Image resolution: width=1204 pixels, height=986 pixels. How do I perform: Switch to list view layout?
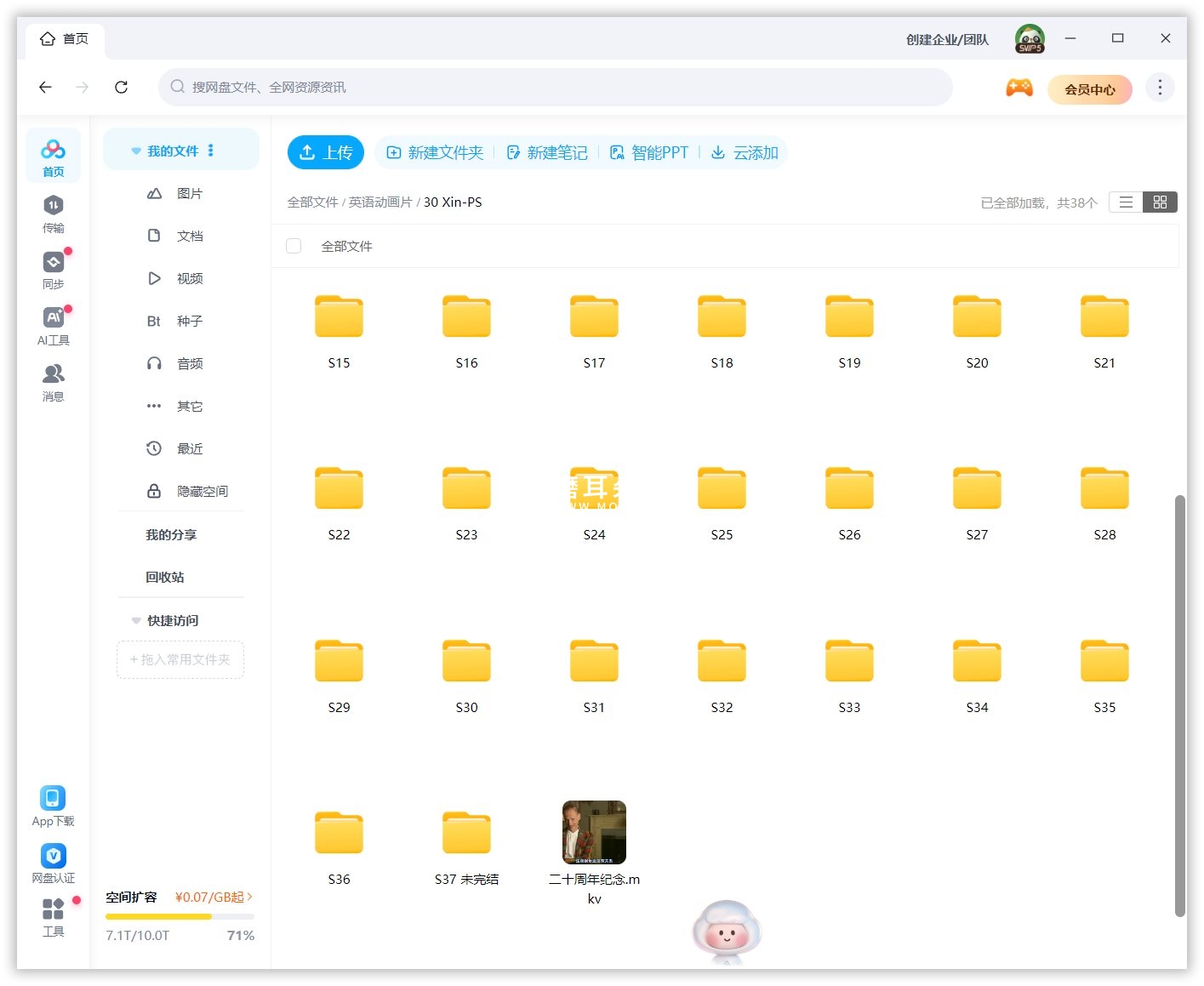tap(1125, 202)
